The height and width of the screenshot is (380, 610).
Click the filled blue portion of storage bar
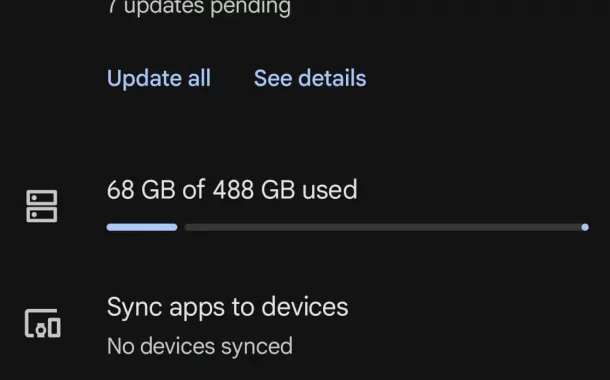pos(142,227)
